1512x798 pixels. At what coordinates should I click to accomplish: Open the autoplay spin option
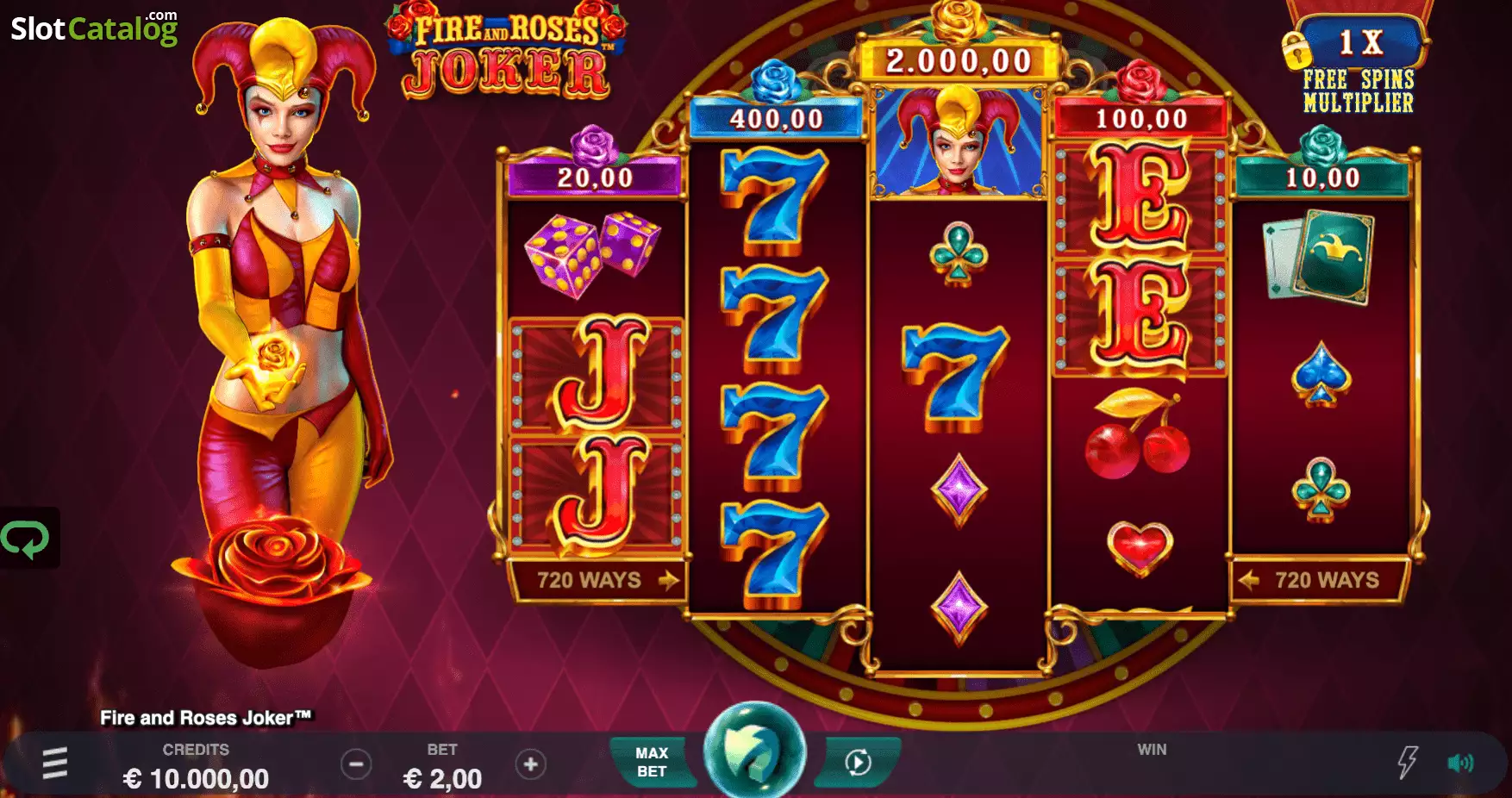858,763
